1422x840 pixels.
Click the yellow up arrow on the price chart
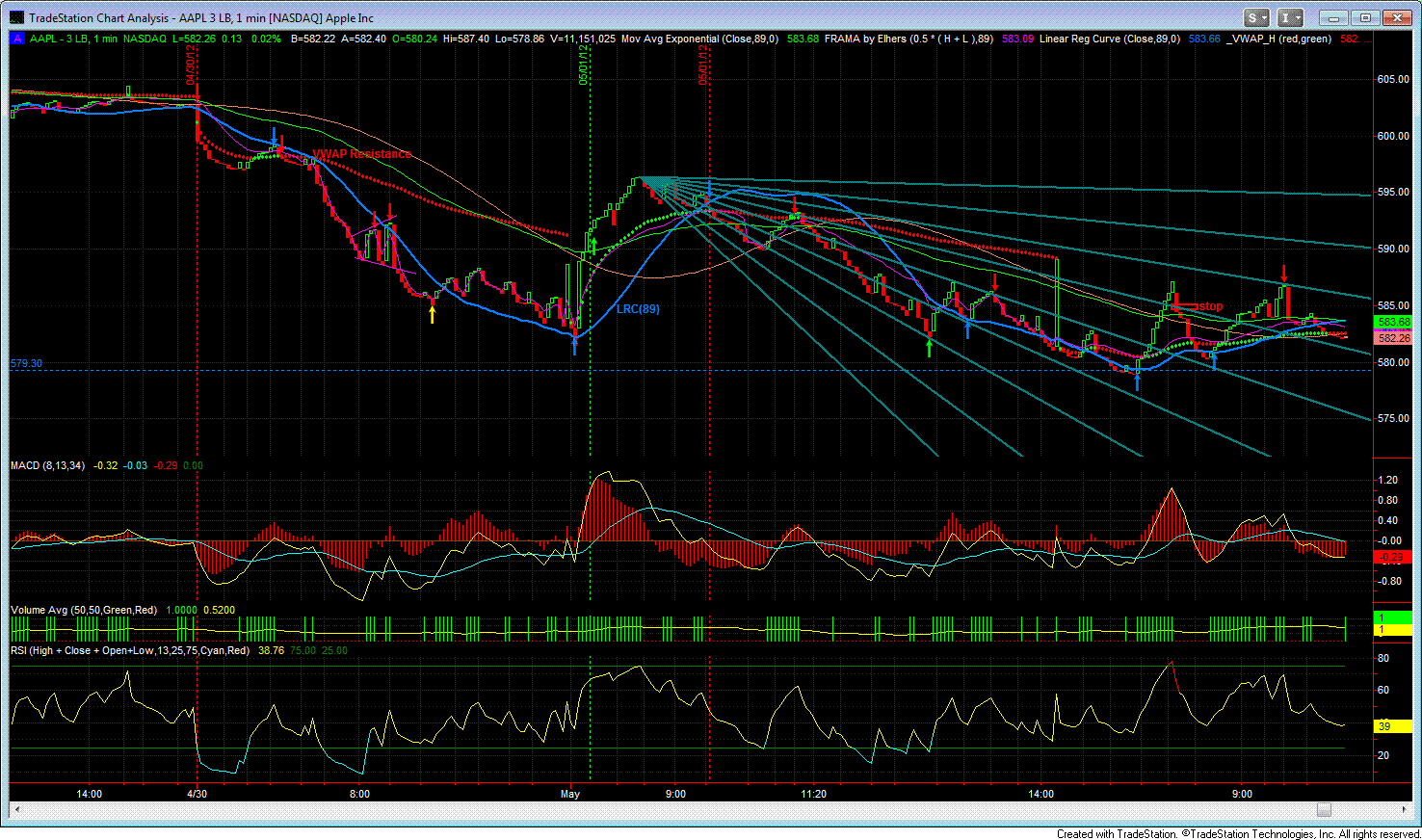point(433,312)
